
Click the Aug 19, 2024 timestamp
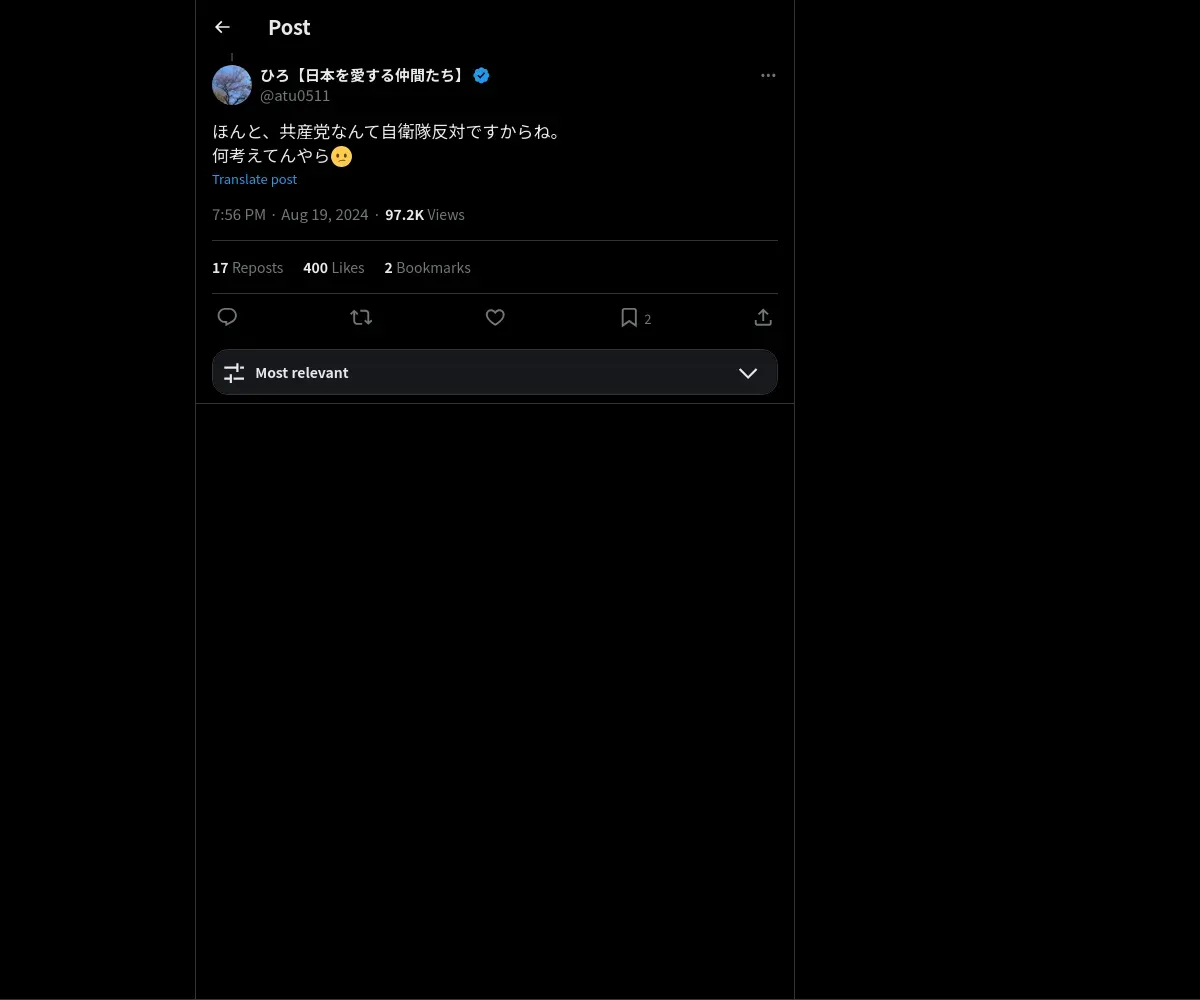(324, 215)
